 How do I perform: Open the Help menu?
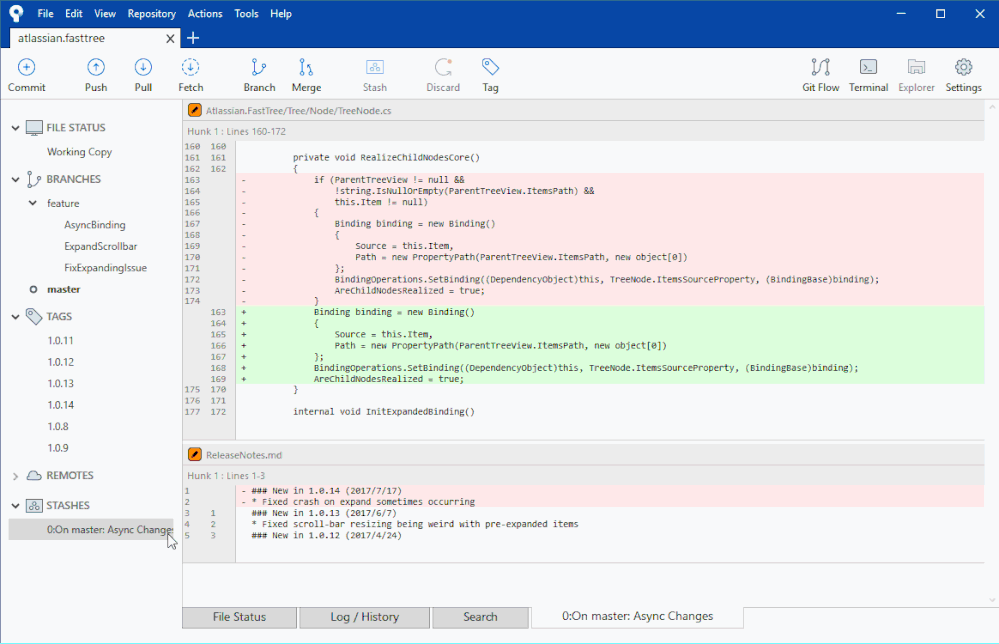click(280, 13)
